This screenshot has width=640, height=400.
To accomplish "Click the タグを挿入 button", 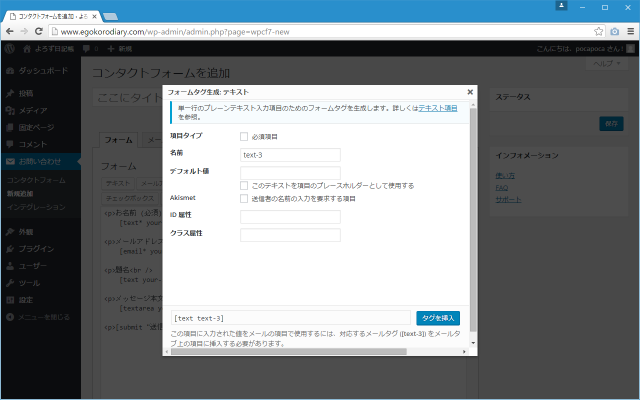I will point(438,318).
